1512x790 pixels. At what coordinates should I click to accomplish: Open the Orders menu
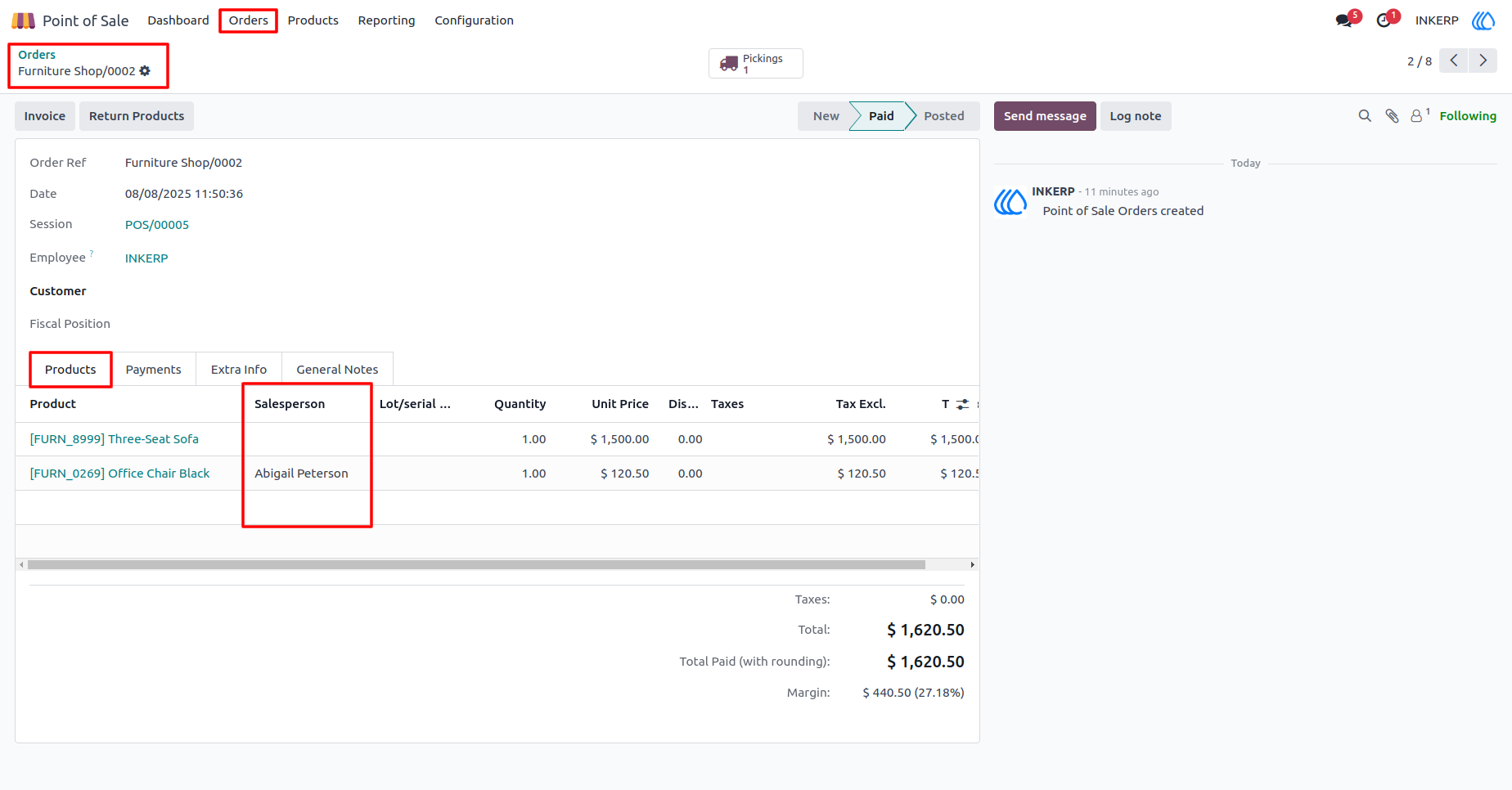tap(249, 20)
